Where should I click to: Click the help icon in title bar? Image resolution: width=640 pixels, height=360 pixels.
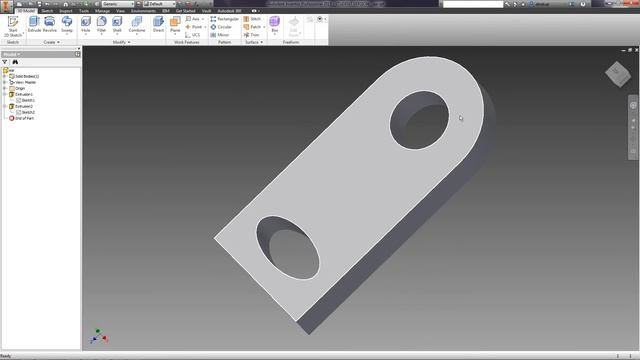[582, 4]
